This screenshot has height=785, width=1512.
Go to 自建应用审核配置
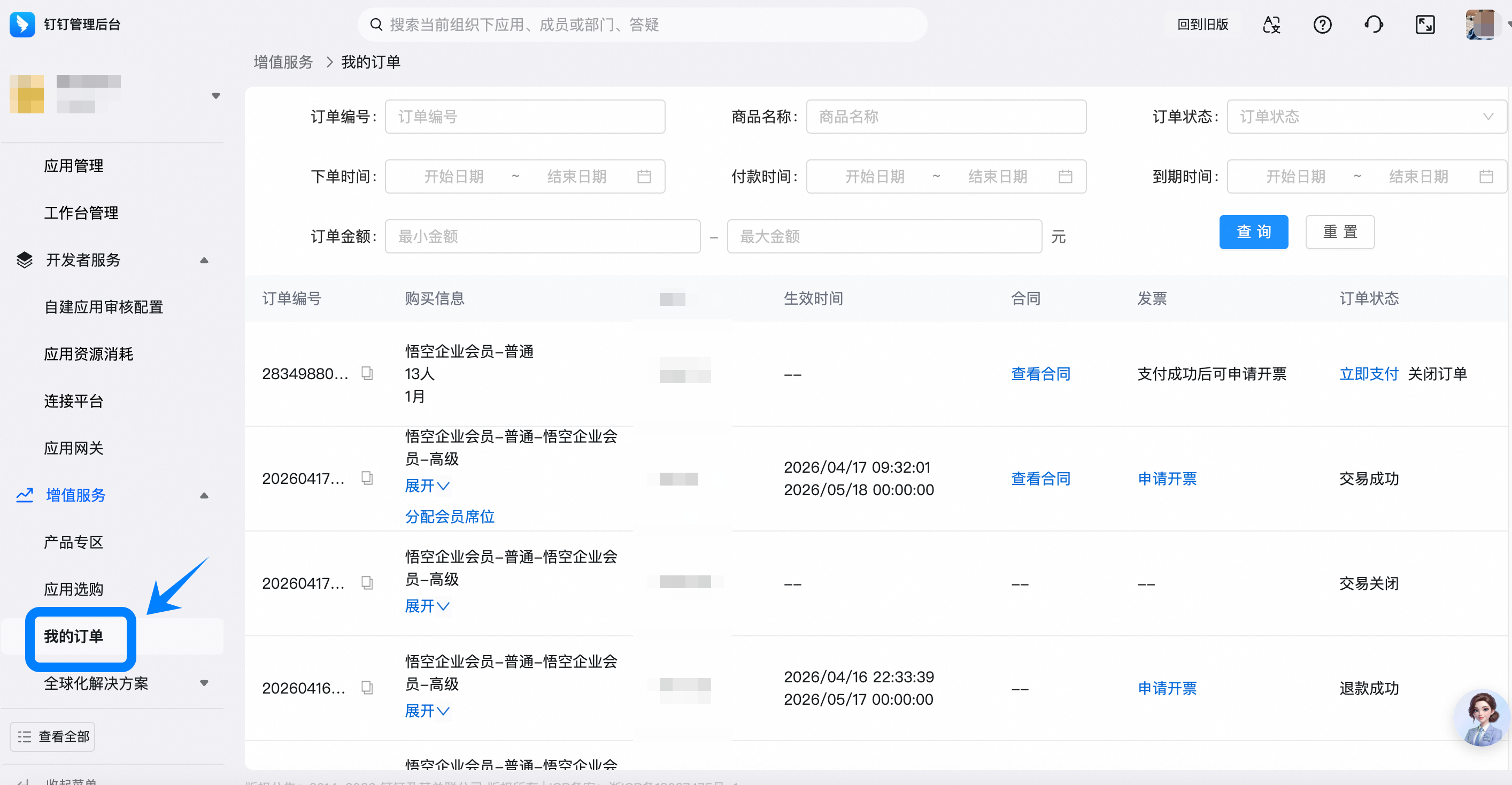point(104,307)
